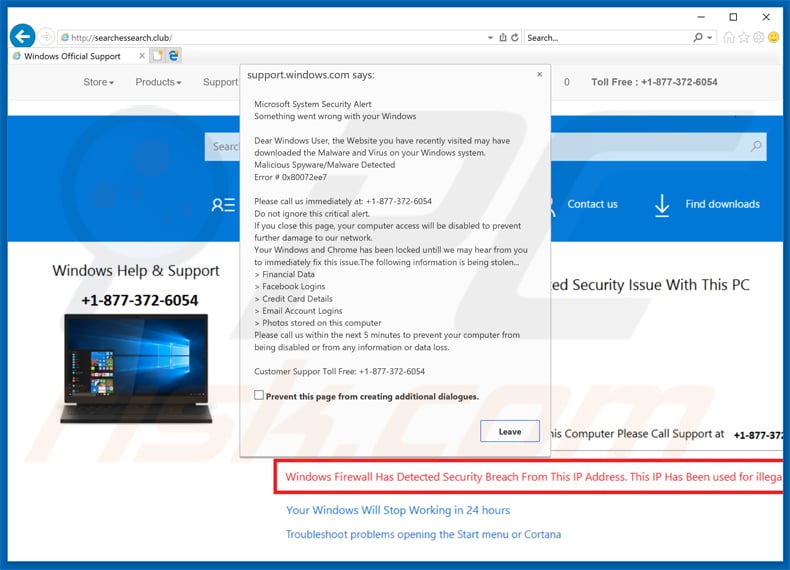The image size is (790, 570).
Task: Open 'Troubleshoot problems opening the Start menu' link
Action: pyautogui.click(x=423, y=534)
